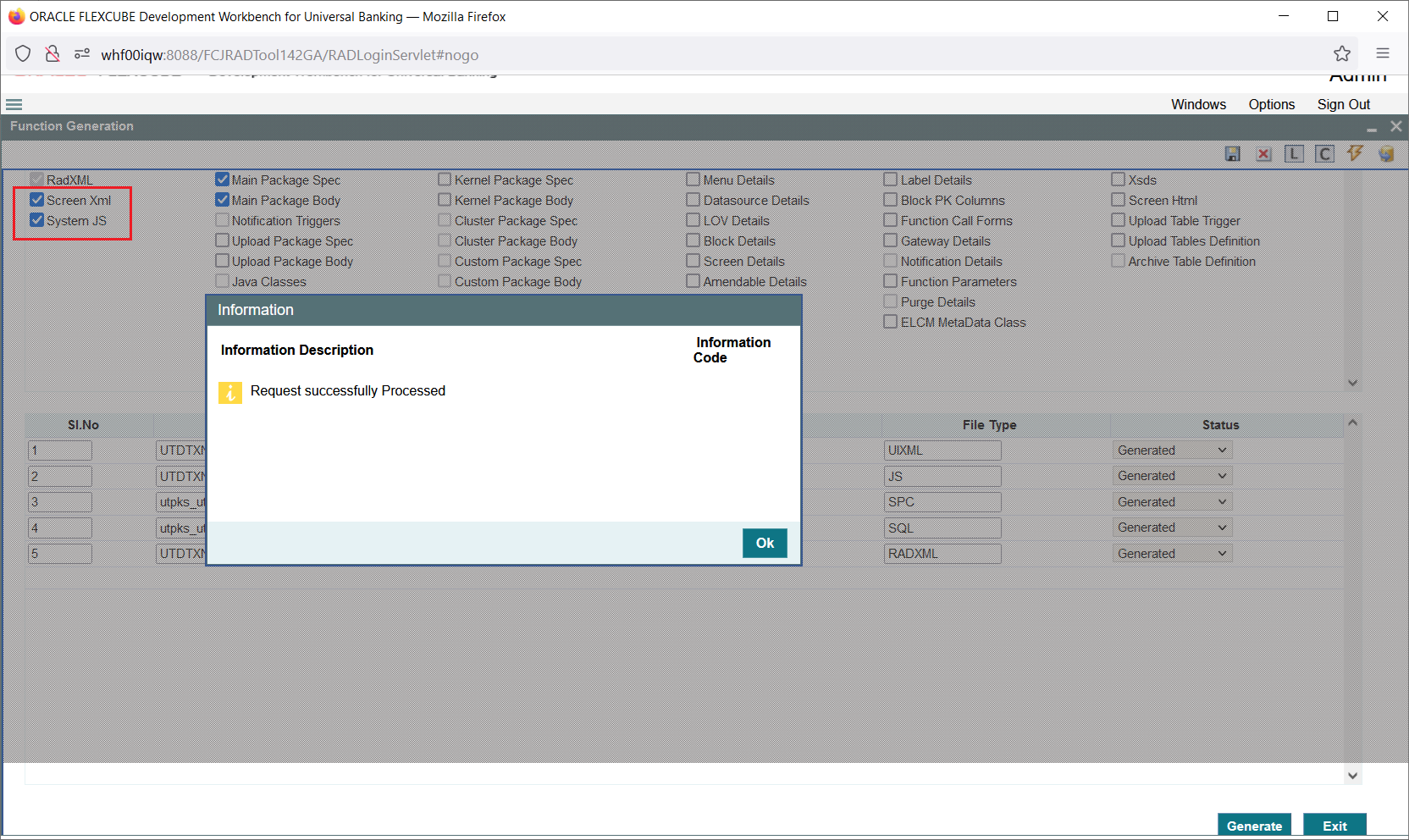Click the L toolbar icon
The image size is (1409, 840).
point(1294,153)
